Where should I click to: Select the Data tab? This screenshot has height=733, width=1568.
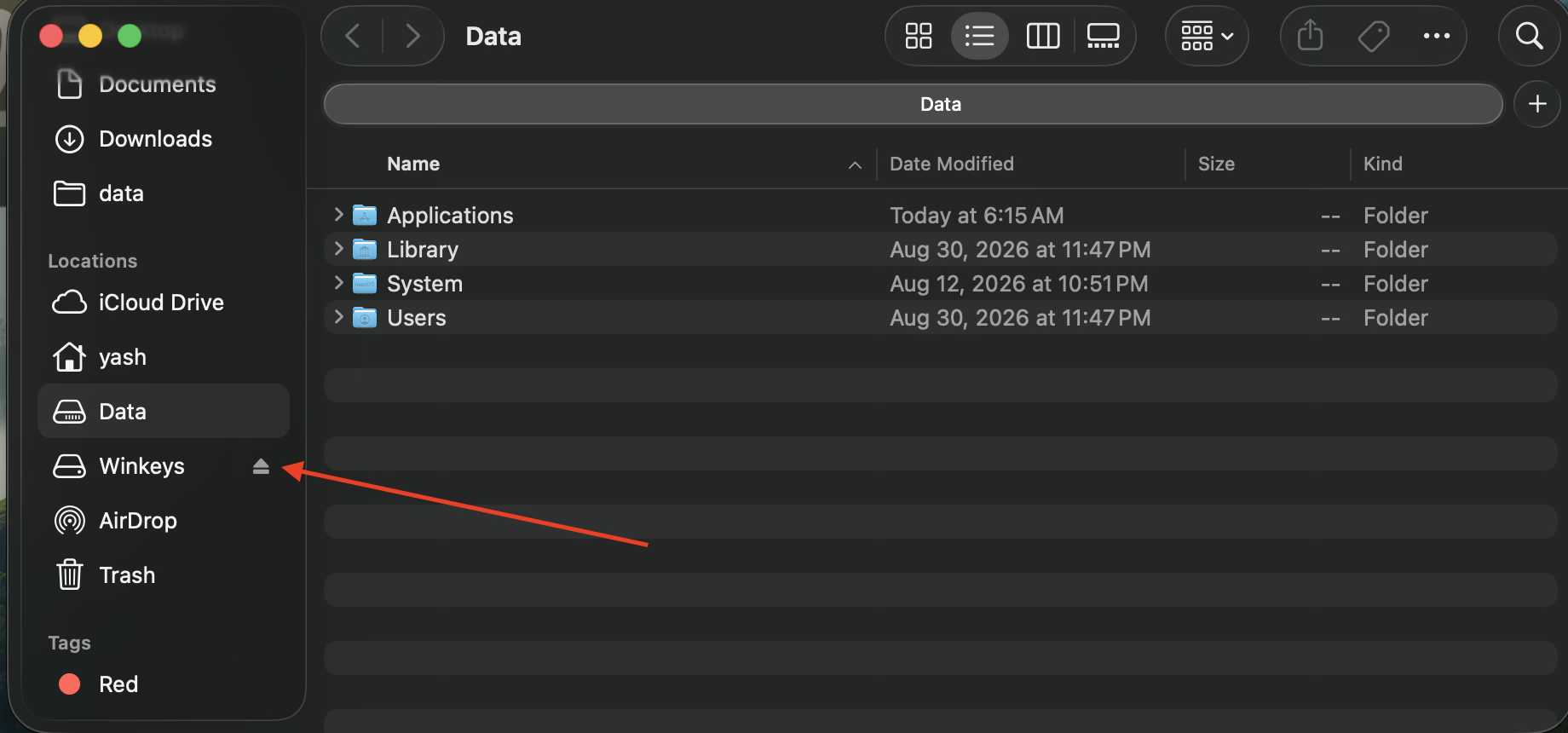point(913,104)
